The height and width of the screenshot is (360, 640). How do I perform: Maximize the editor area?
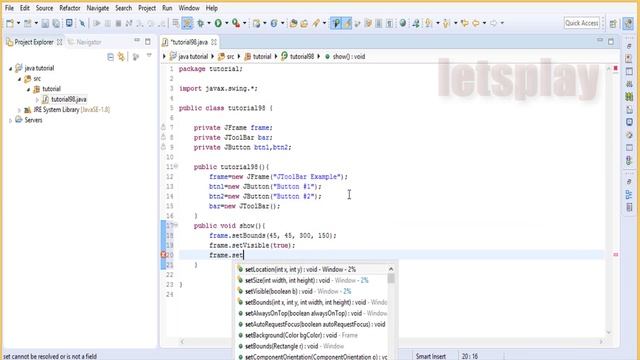click(x=611, y=41)
